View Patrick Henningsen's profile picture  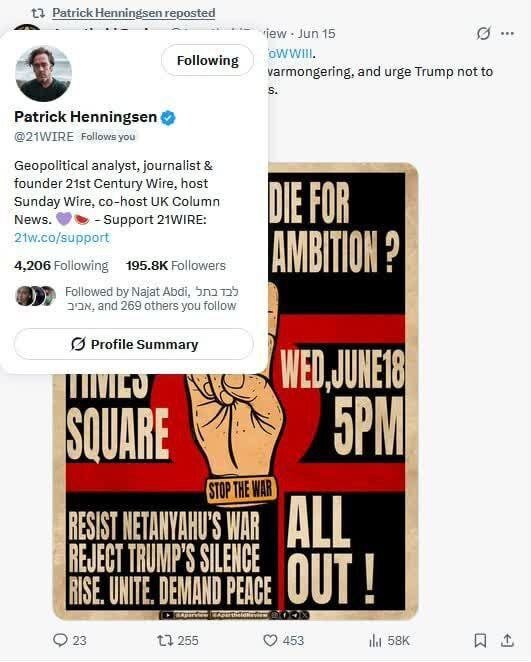[43, 73]
